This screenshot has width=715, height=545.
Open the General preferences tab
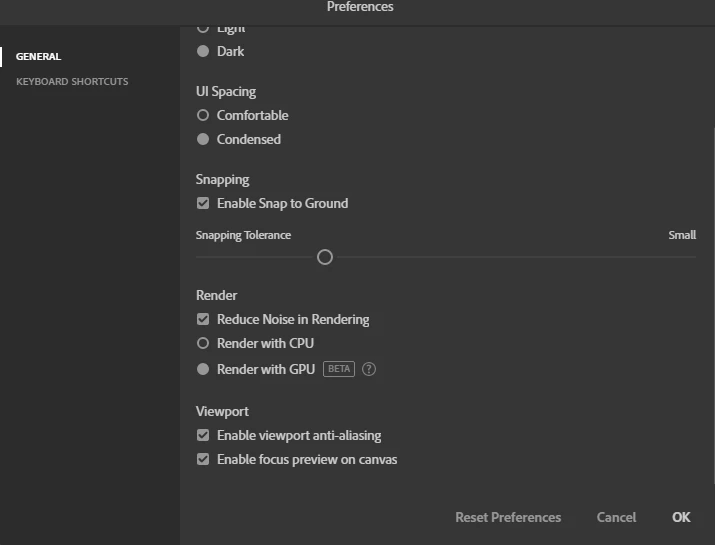tap(38, 57)
